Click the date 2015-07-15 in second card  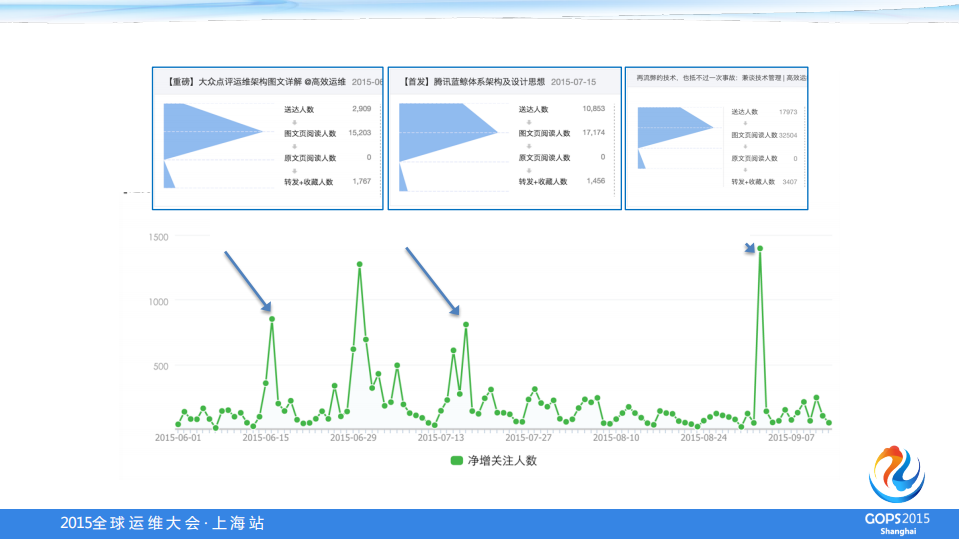(573, 82)
